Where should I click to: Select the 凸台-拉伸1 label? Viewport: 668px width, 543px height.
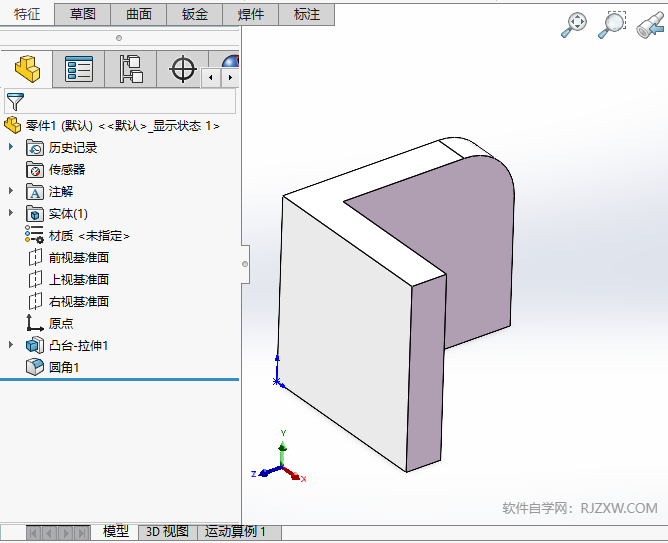[78, 345]
